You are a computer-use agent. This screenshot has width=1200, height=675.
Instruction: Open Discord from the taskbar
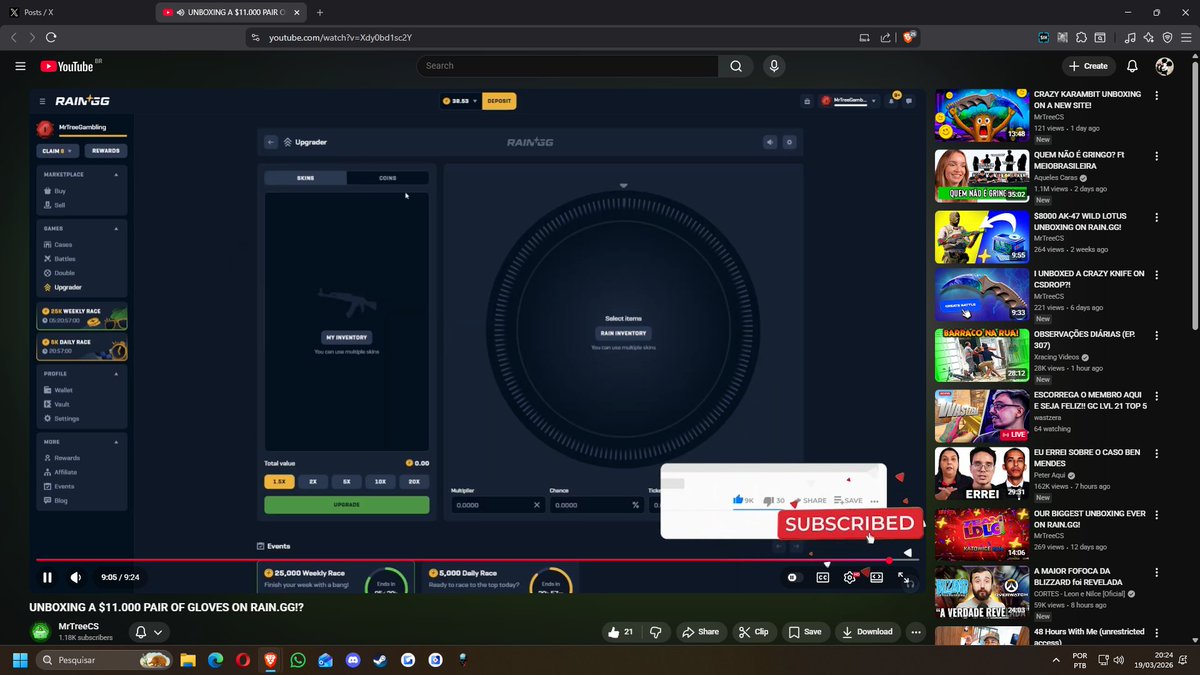pyautogui.click(x=353, y=660)
